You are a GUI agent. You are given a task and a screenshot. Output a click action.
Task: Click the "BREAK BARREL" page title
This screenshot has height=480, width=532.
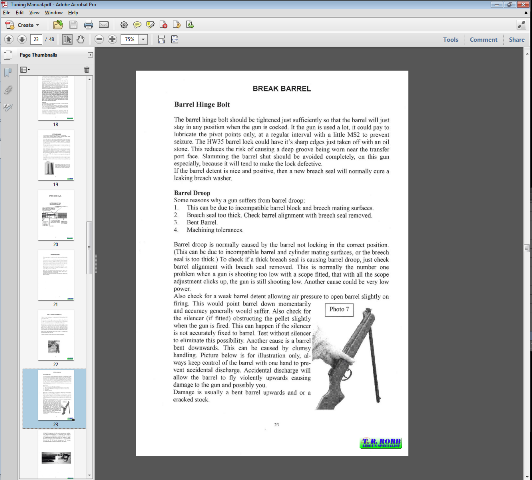pos(282,89)
